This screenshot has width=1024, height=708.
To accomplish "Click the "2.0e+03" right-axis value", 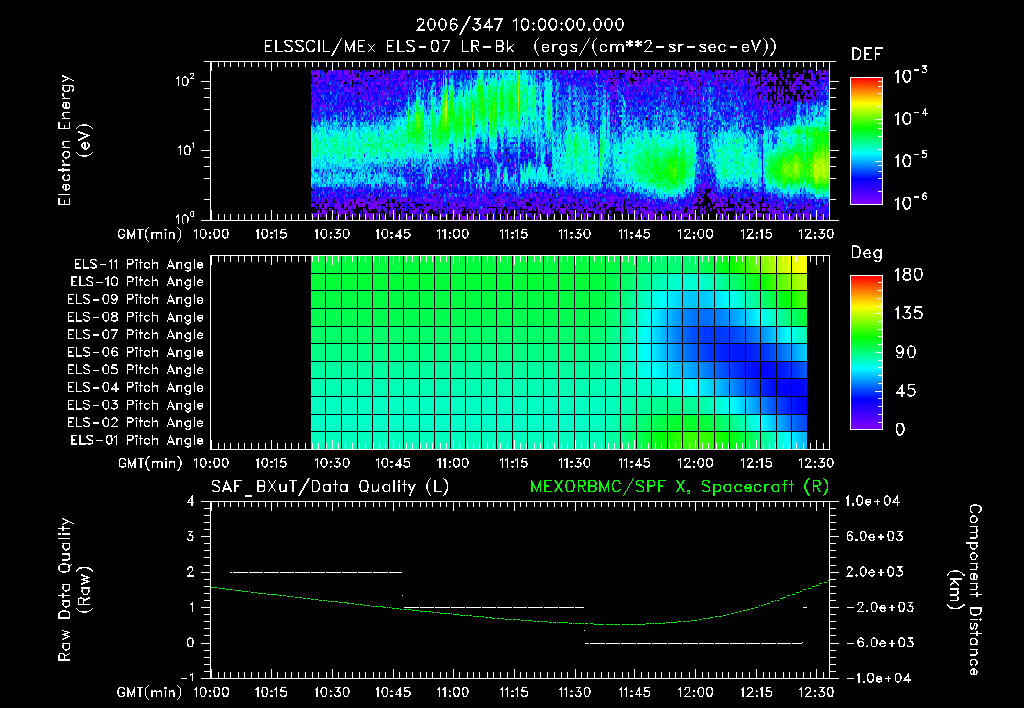I will [875, 572].
